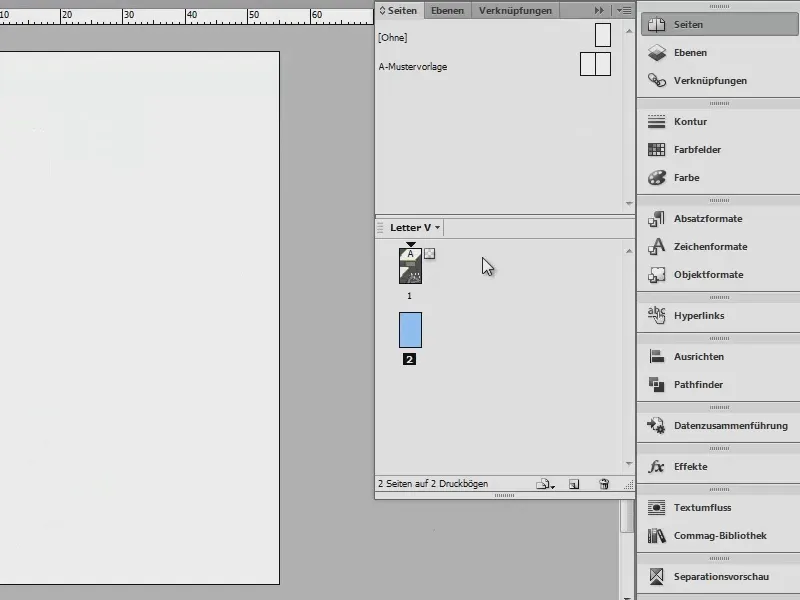Click the '2 Seiten auf 2 Druckbögen' status text
Viewport: 800px width, 600px height.
[433, 484]
